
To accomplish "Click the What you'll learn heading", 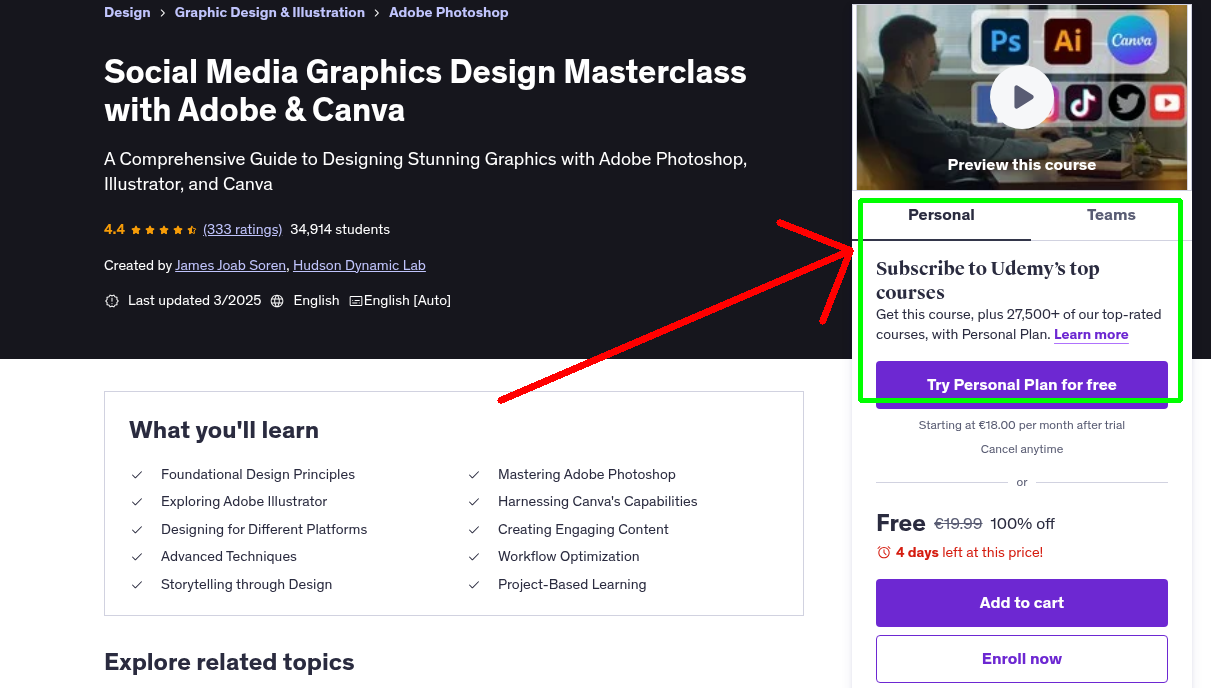I will coord(224,430).
